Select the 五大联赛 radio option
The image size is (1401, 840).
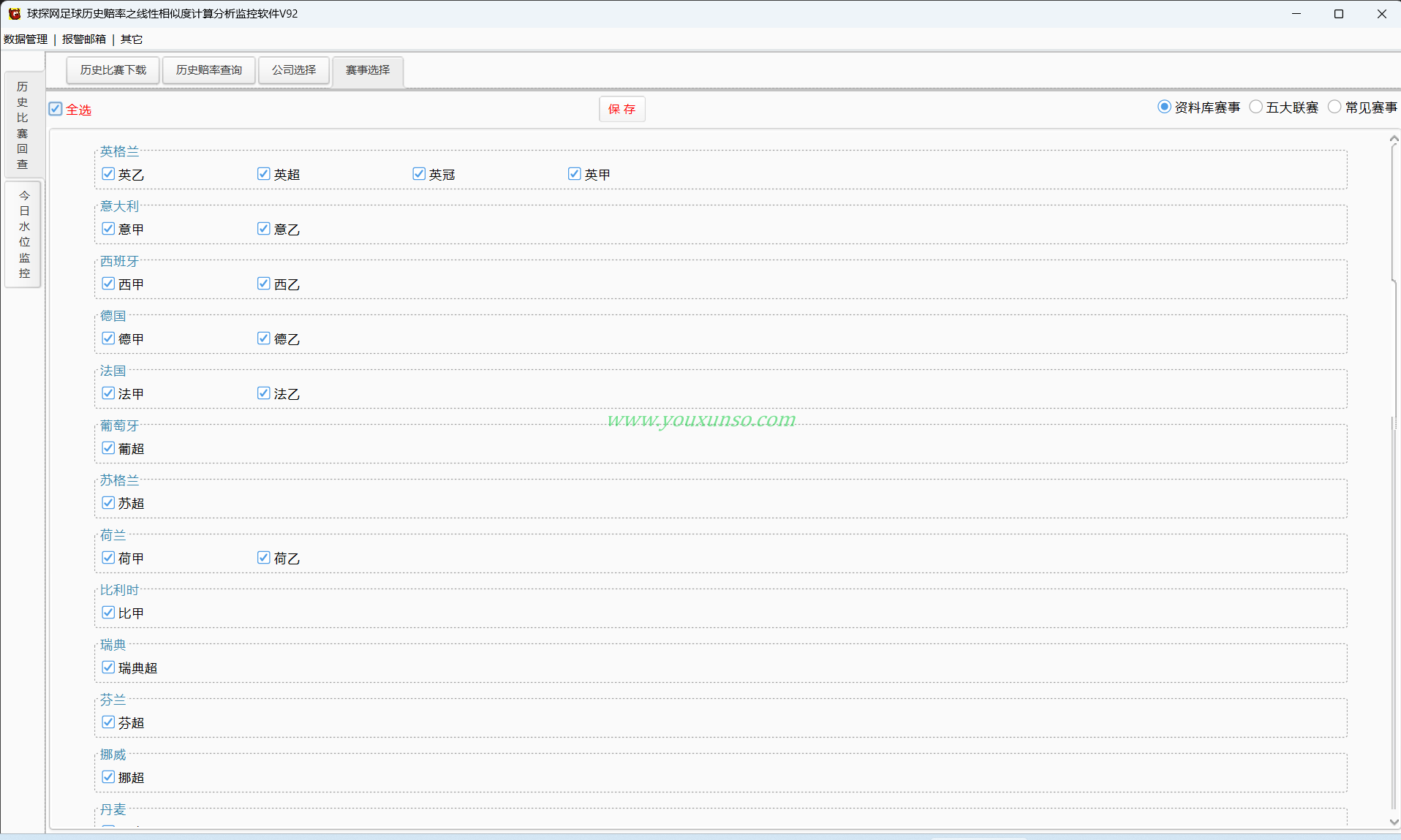pos(1256,107)
